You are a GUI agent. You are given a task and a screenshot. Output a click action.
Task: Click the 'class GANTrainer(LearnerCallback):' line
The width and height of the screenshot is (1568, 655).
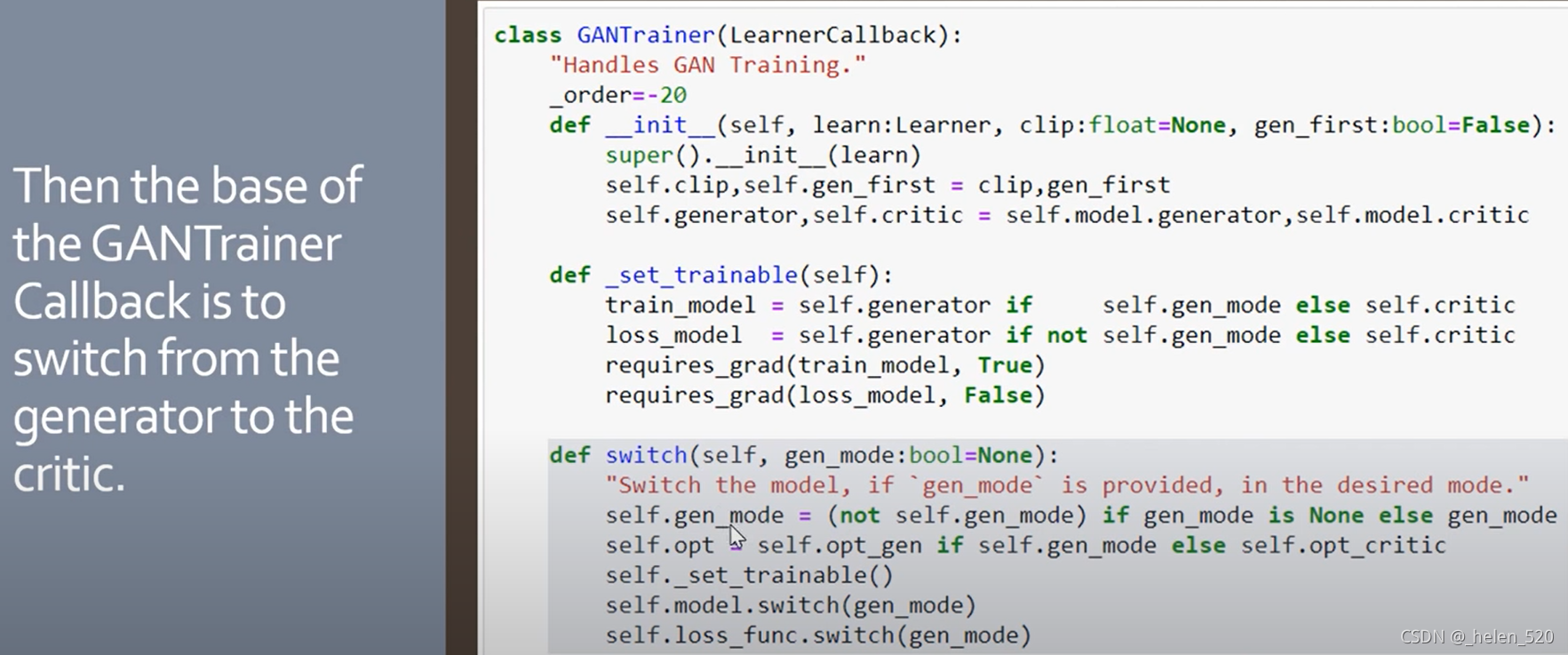728,36
